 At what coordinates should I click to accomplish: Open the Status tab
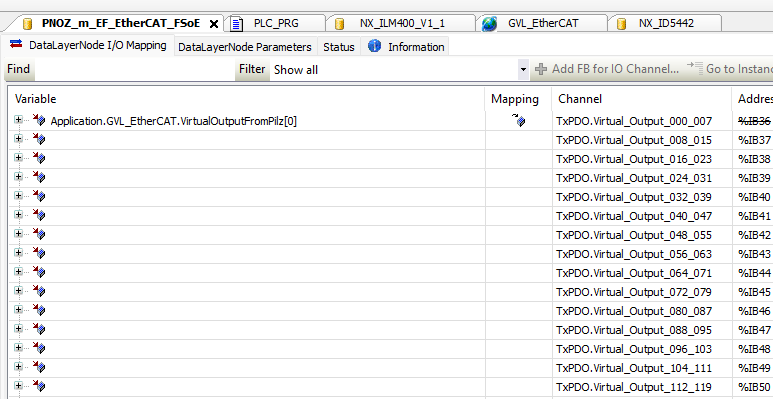pos(339,47)
